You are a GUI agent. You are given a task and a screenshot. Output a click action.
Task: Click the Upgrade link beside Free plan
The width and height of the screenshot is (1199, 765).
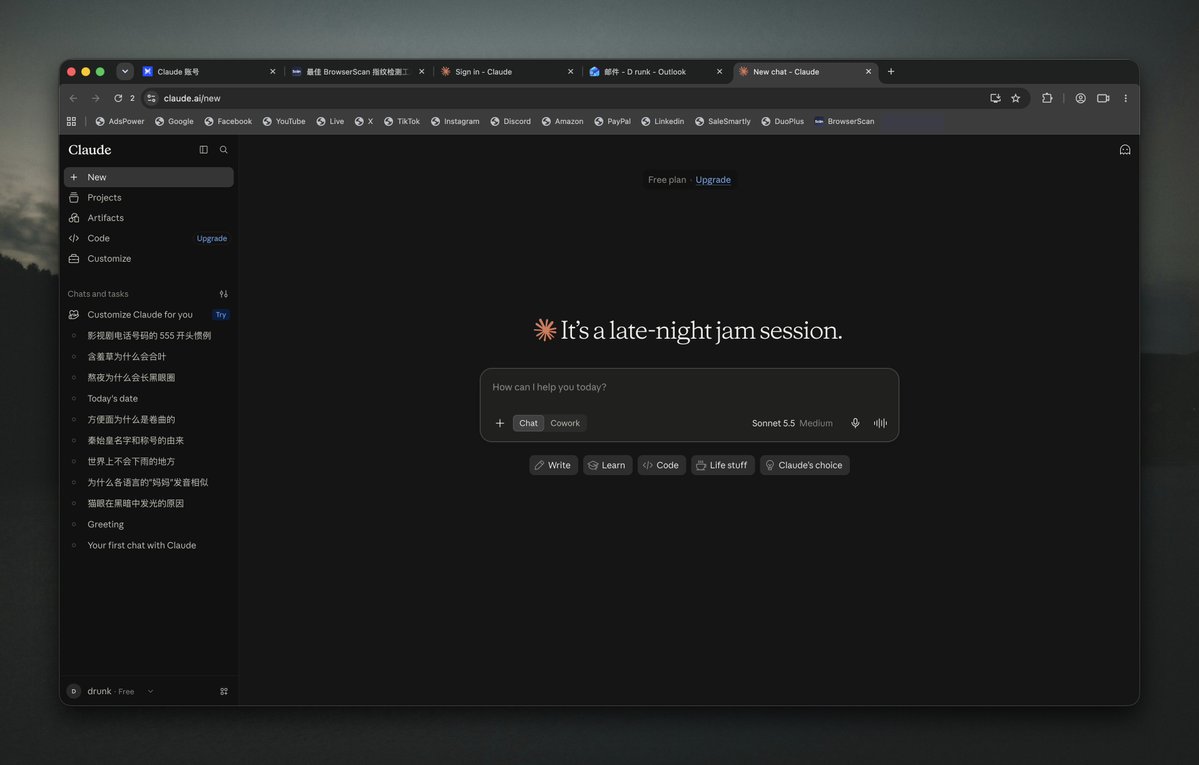713,180
